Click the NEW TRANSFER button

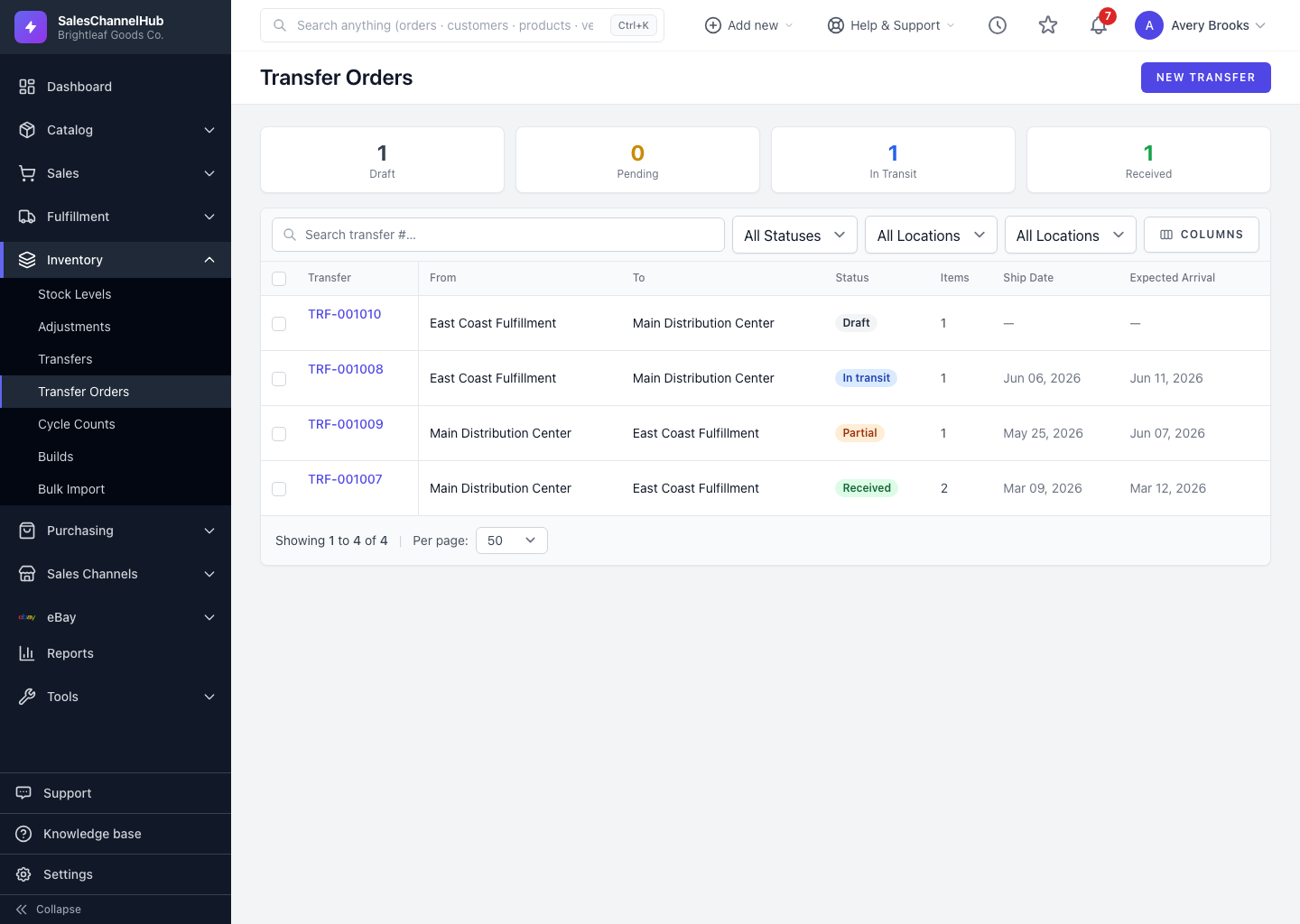[1206, 78]
